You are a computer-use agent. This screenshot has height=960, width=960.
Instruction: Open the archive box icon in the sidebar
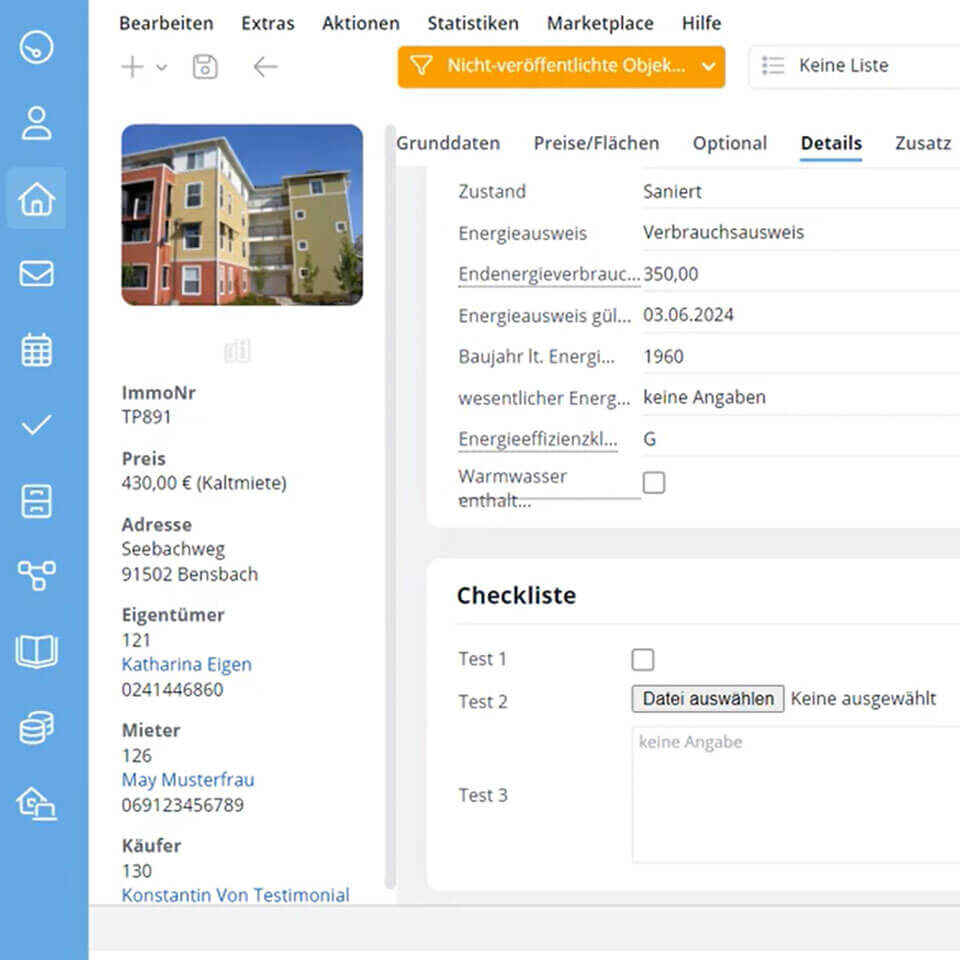pos(36,500)
